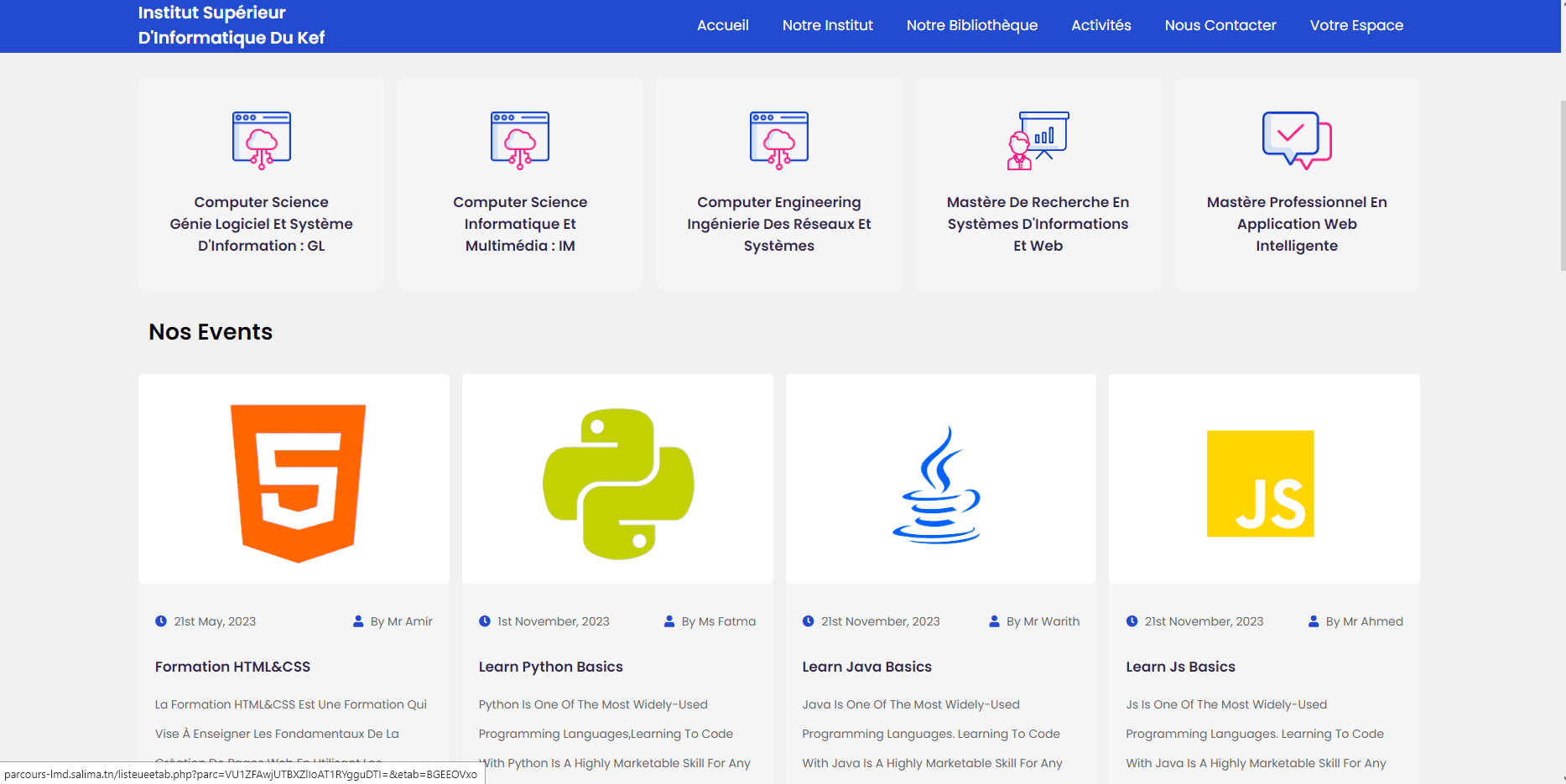Click the user icon beside By Mr Warith
Image resolution: width=1566 pixels, height=784 pixels.
click(x=994, y=621)
